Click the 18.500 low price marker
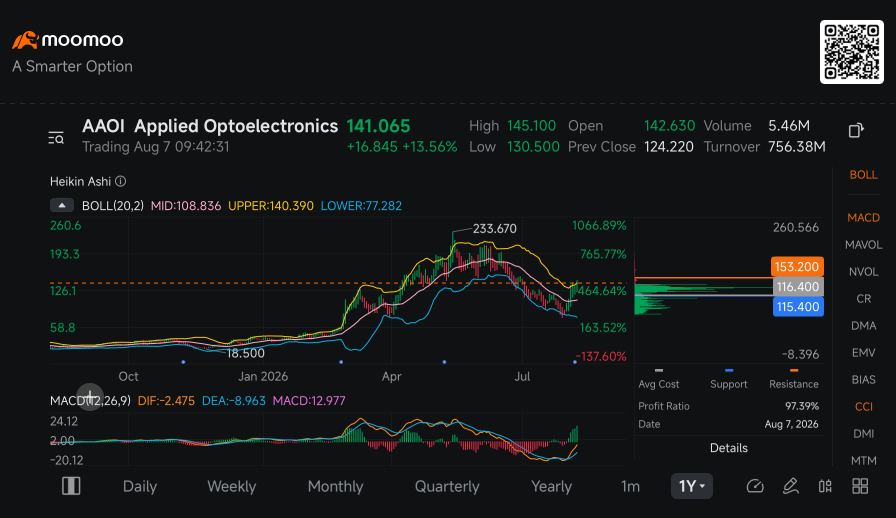Viewport: 896px width, 518px height. point(246,353)
